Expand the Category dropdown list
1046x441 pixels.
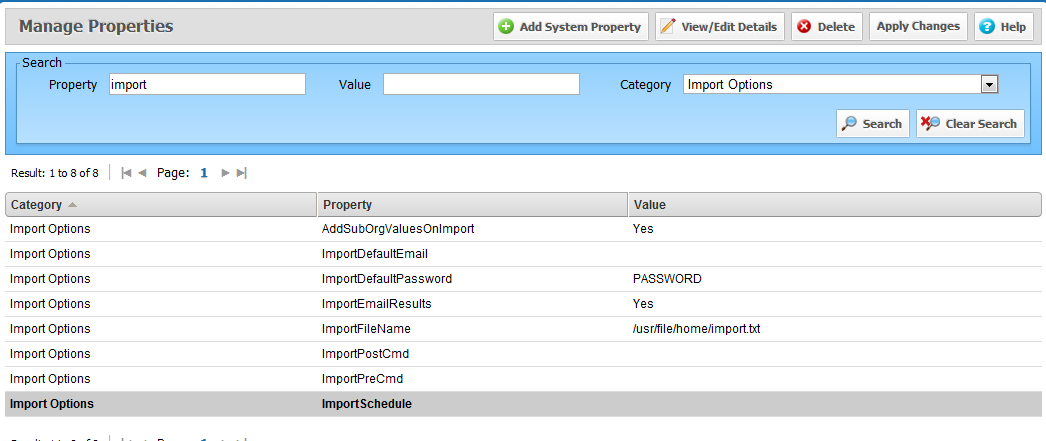989,85
